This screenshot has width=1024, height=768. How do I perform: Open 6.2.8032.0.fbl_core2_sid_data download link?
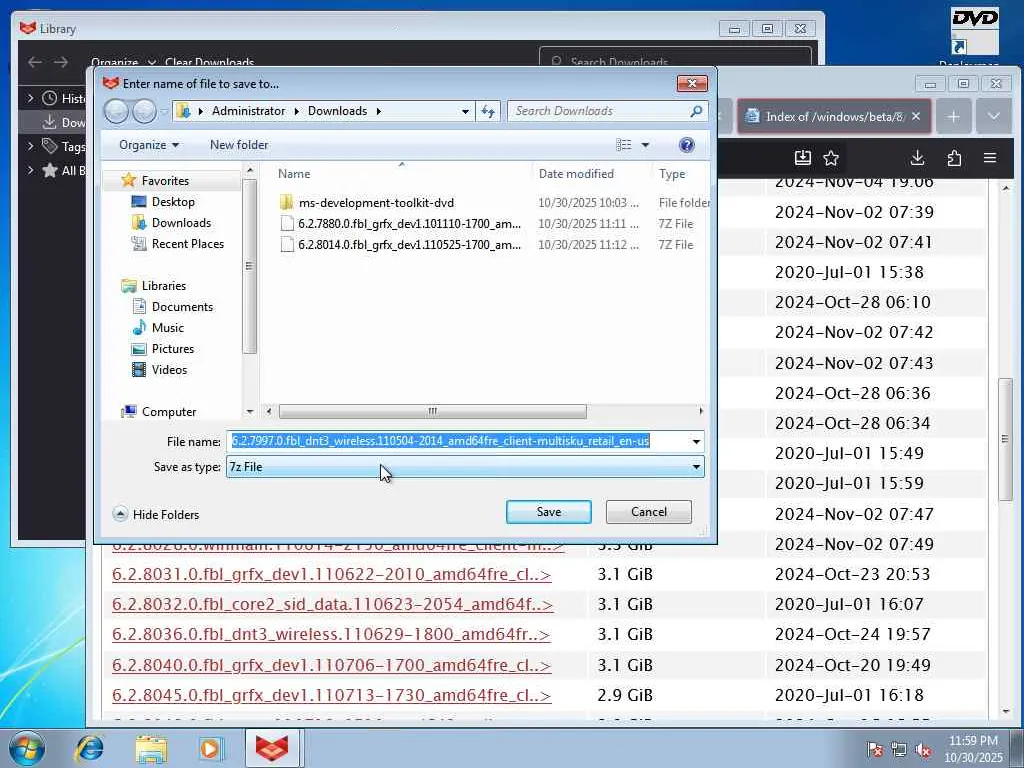(332, 605)
